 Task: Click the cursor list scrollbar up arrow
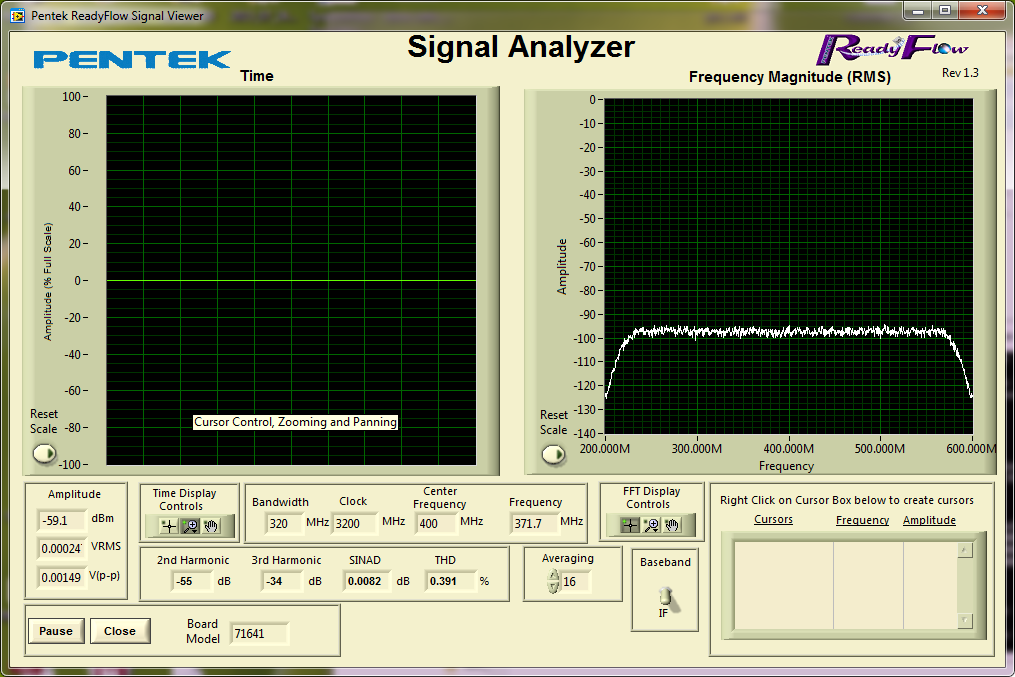point(964,550)
